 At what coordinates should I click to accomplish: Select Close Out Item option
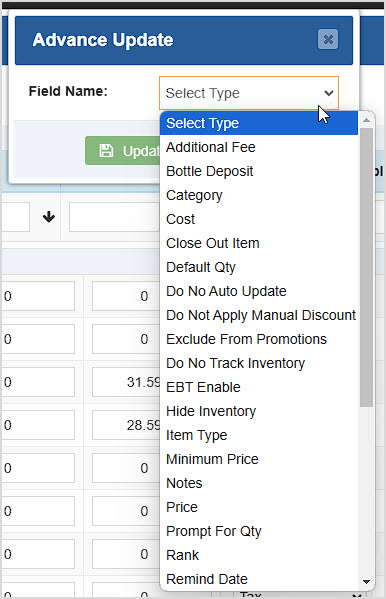pos(259,243)
